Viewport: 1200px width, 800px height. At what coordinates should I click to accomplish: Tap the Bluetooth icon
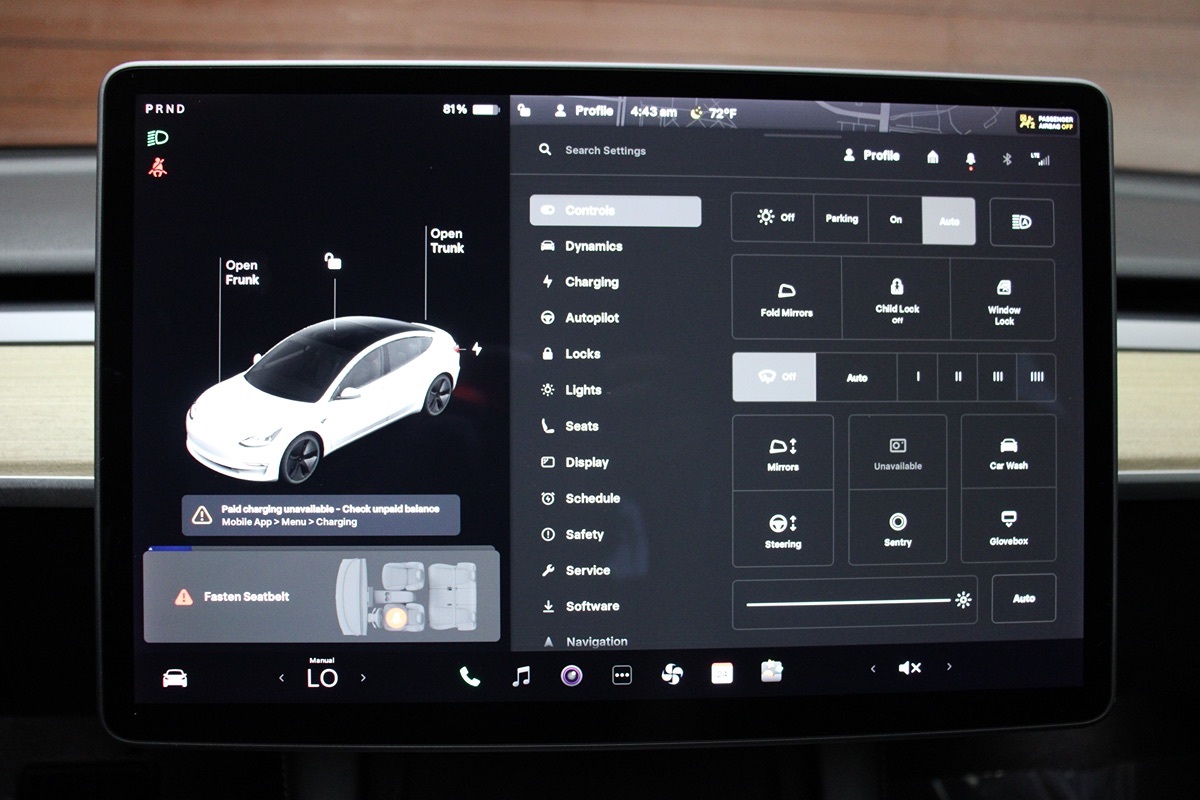pyautogui.click(x=1007, y=159)
